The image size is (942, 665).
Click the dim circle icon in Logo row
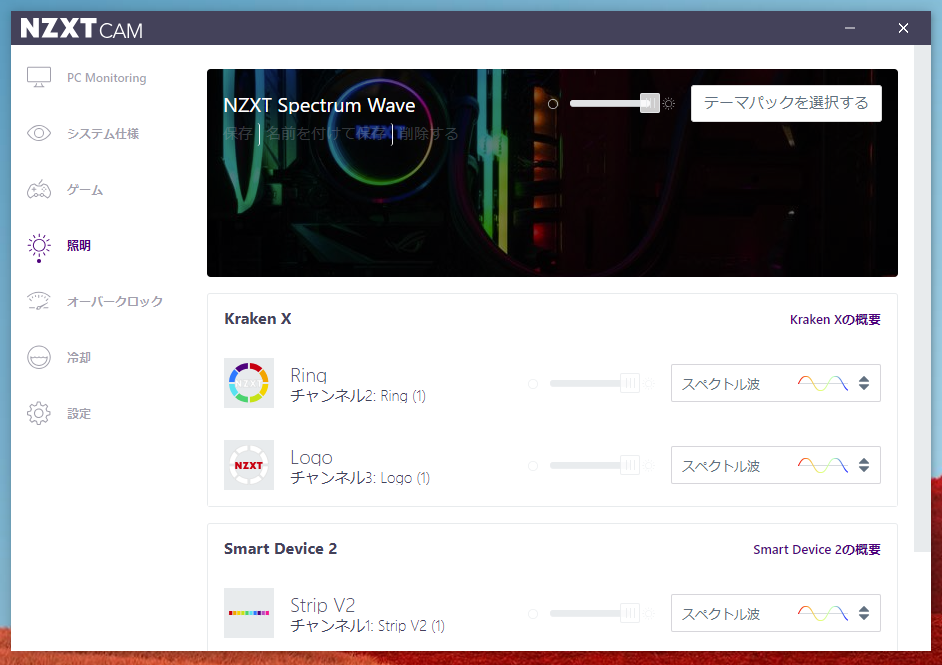[x=533, y=466]
